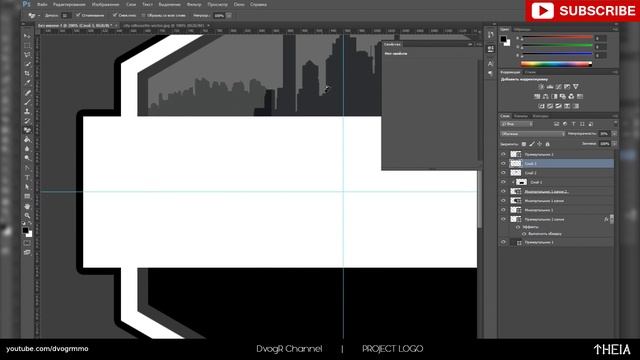Select the Pen tool
This screenshot has height=360, width=640.
pyautogui.click(x=27, y=168)
